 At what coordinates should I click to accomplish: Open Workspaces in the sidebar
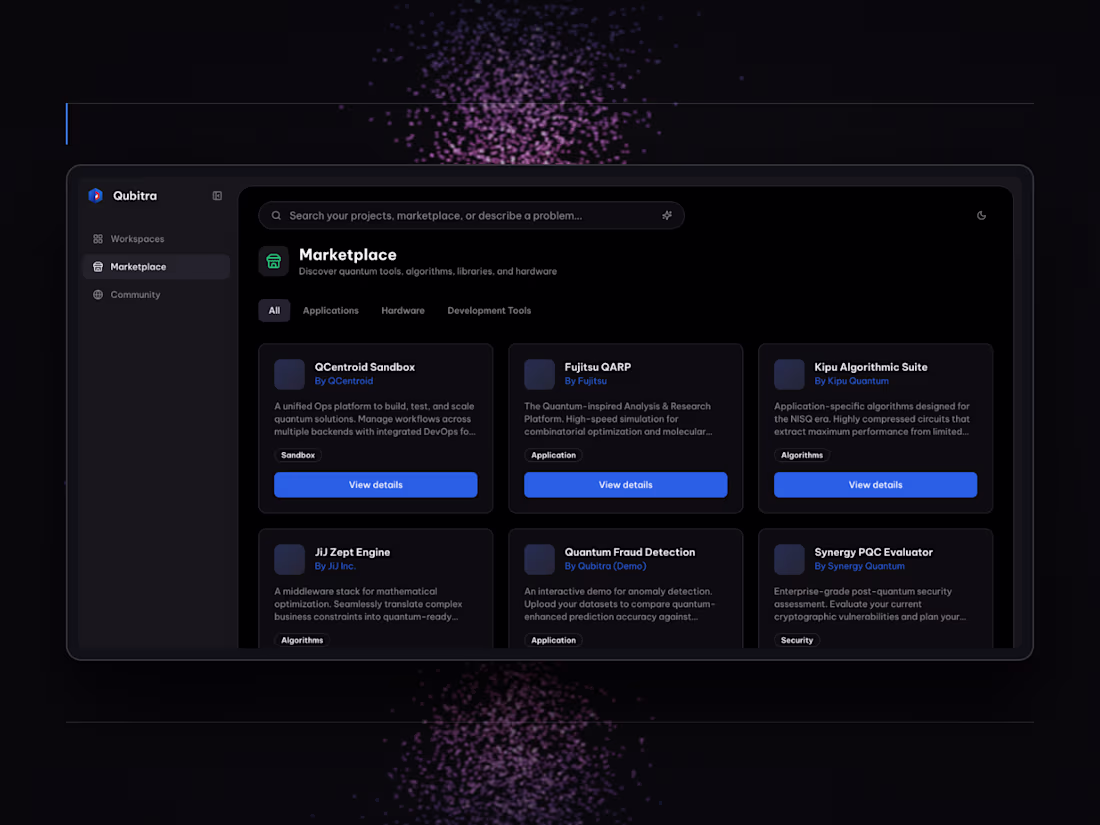click(x=156, y=239)
